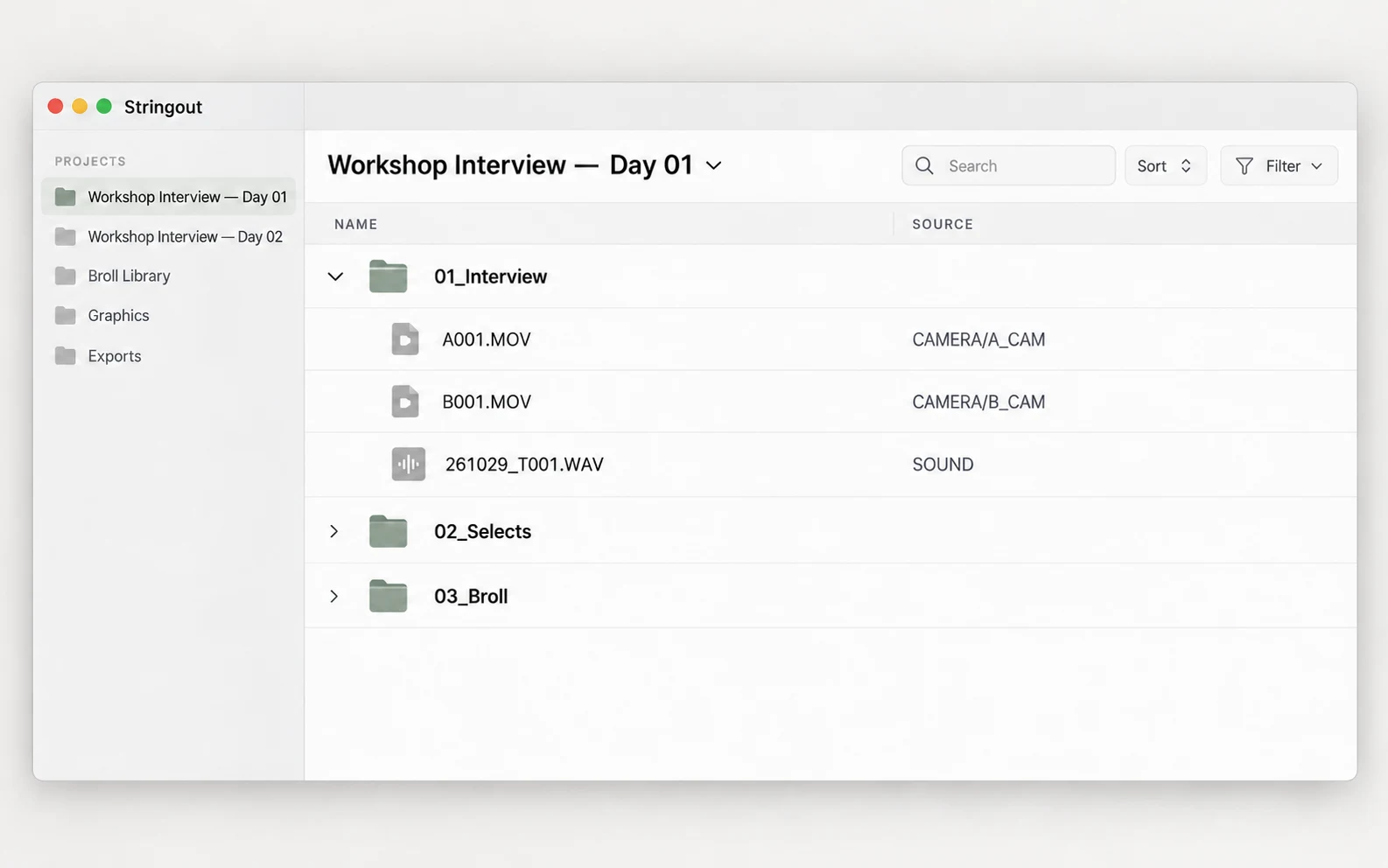Open the Filter dropdown arrow

pyautogui.click(x=1316, y=166)
